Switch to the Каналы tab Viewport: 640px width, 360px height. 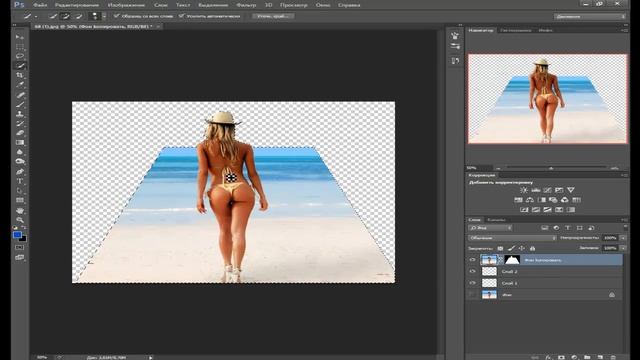point(496,220)
